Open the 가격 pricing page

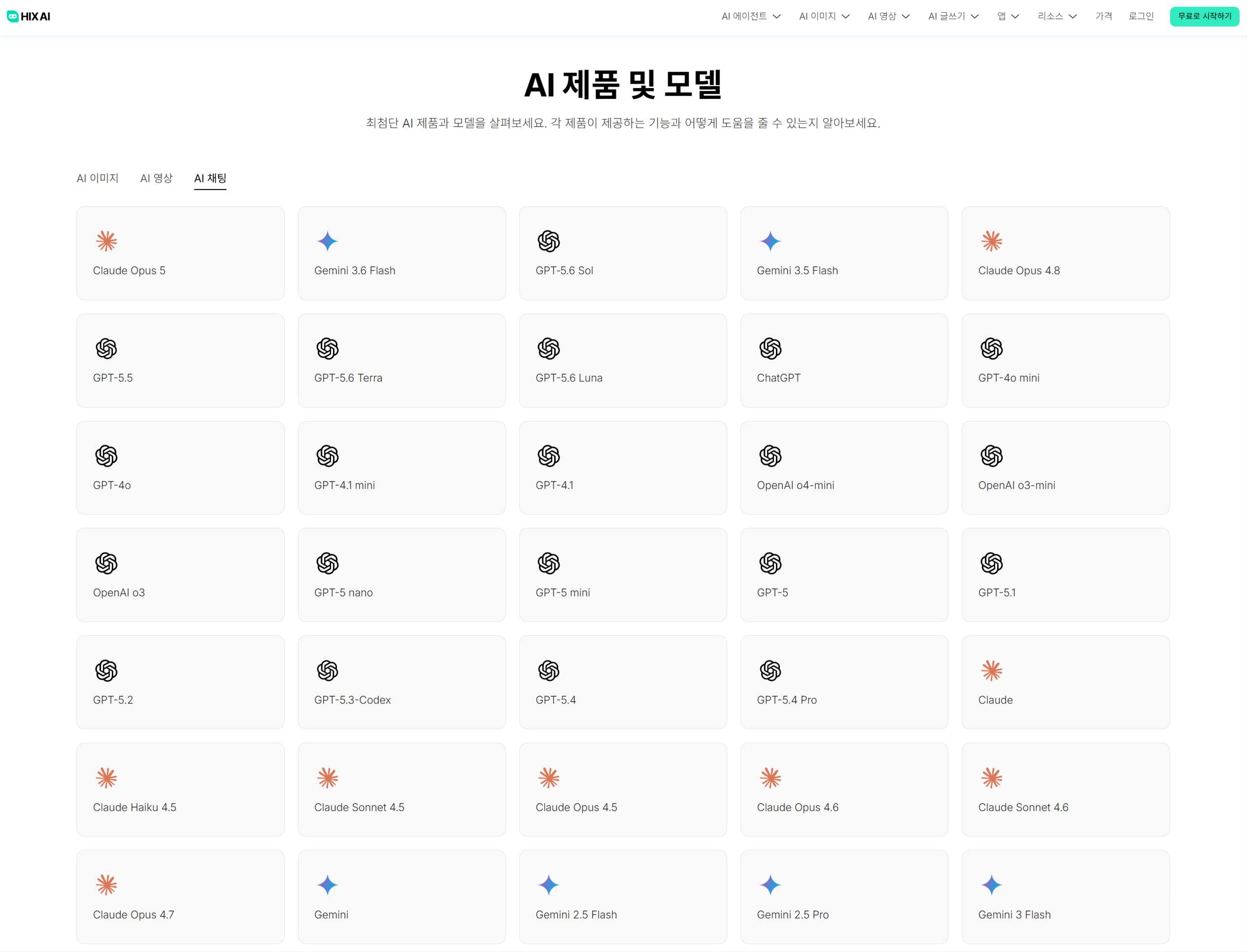click(x=1103, y=16)
